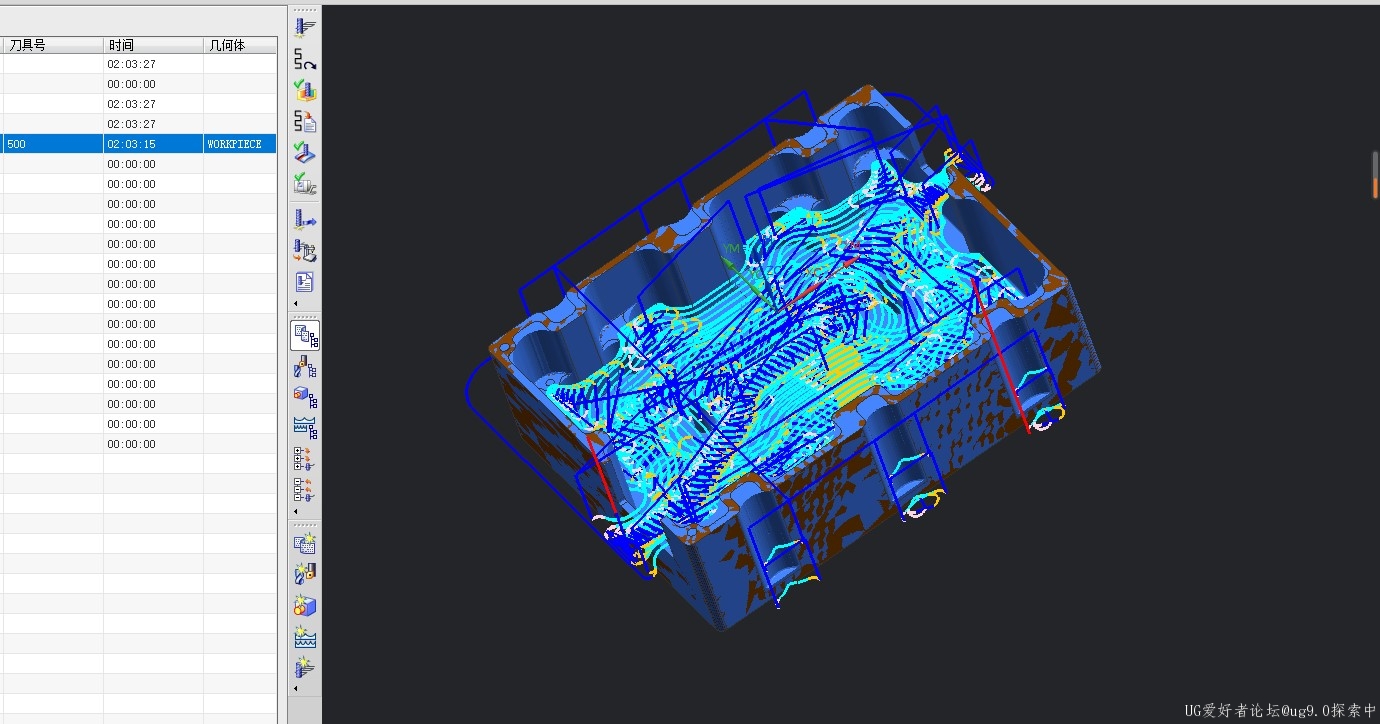
Task: Click the Create Geometry icon
Action: (305, 605)
